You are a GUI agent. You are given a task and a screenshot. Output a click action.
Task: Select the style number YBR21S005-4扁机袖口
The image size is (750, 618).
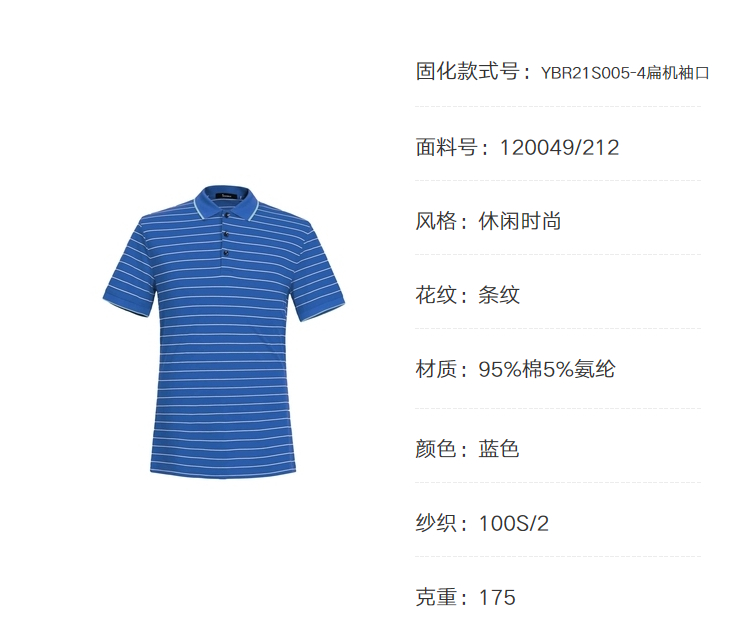[625, 73]
